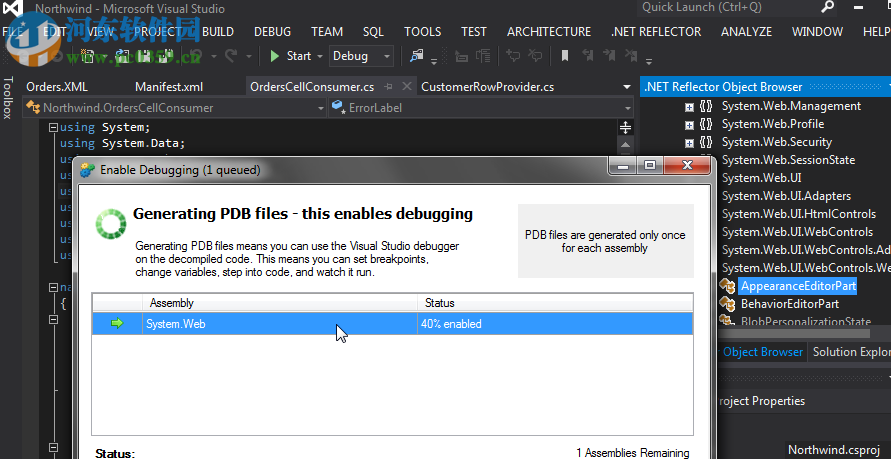This screenshot has width=891, height=459.
Task: Close the OrdersCellConsumer.cs tab with its X
Action: coord(406,86)
